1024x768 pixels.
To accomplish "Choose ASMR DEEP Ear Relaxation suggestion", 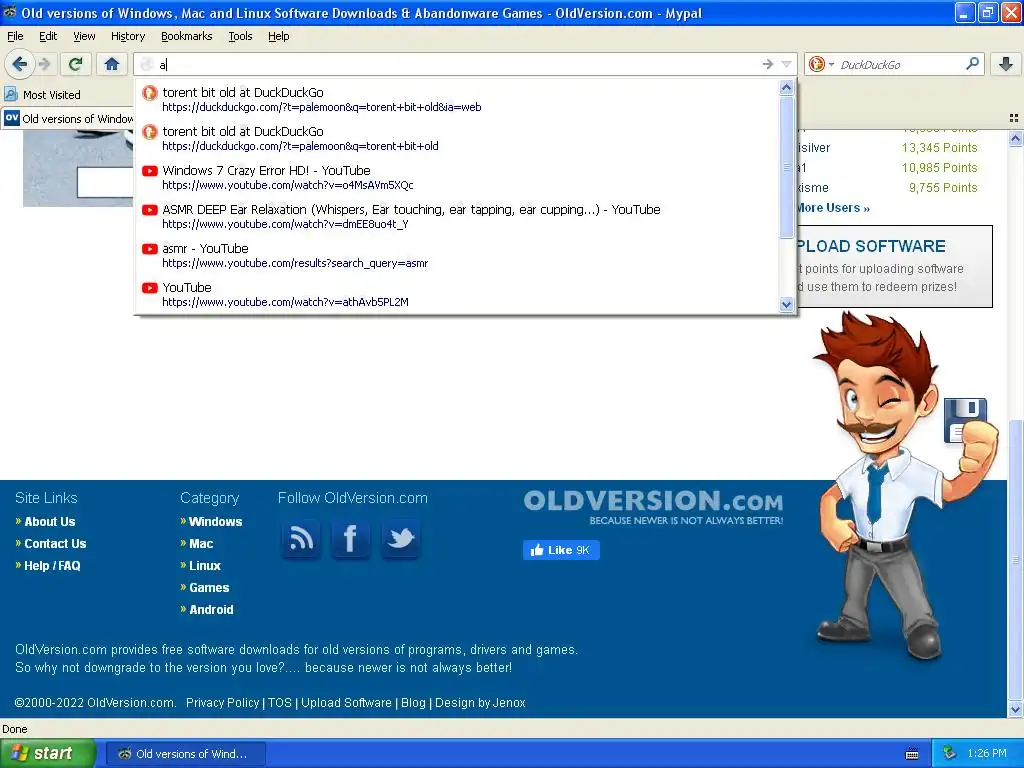I will pos(457,216).
